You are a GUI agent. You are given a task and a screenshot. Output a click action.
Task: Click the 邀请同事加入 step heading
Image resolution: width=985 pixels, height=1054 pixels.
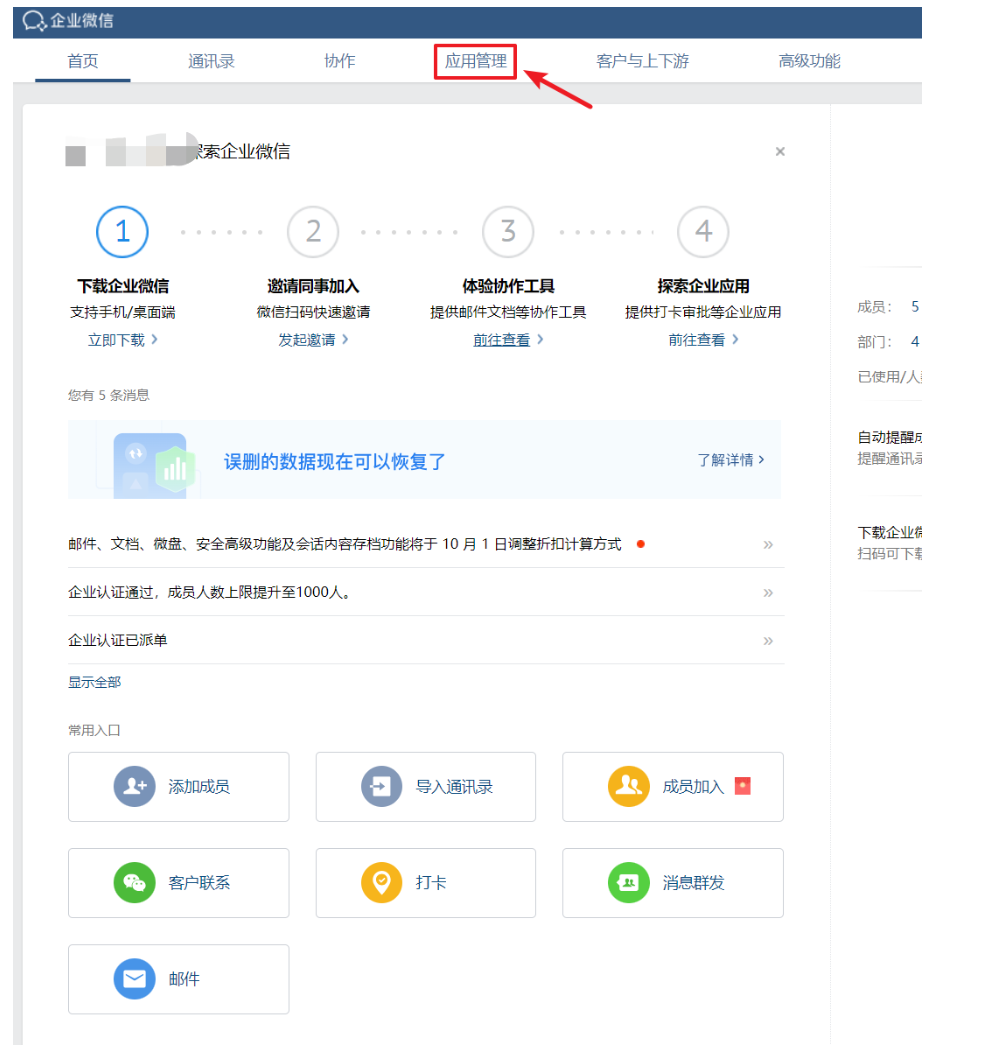click(313, 286)
